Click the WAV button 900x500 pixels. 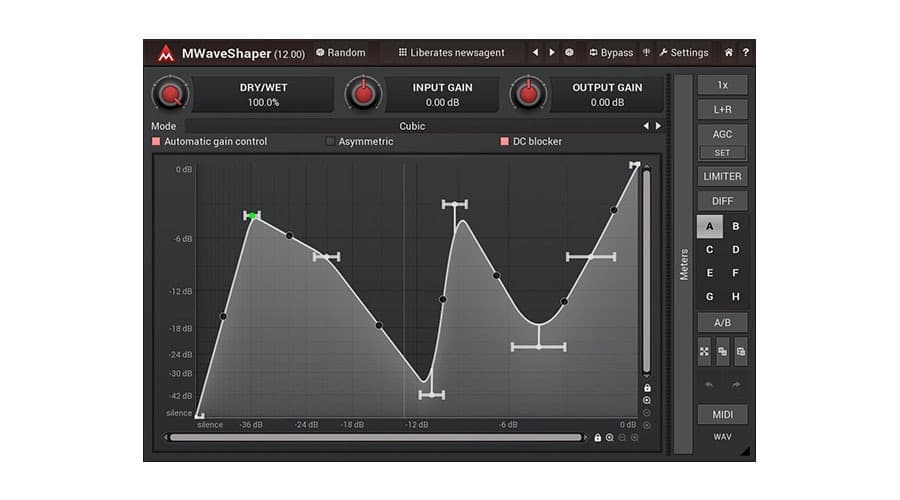(x=722, y=437)
